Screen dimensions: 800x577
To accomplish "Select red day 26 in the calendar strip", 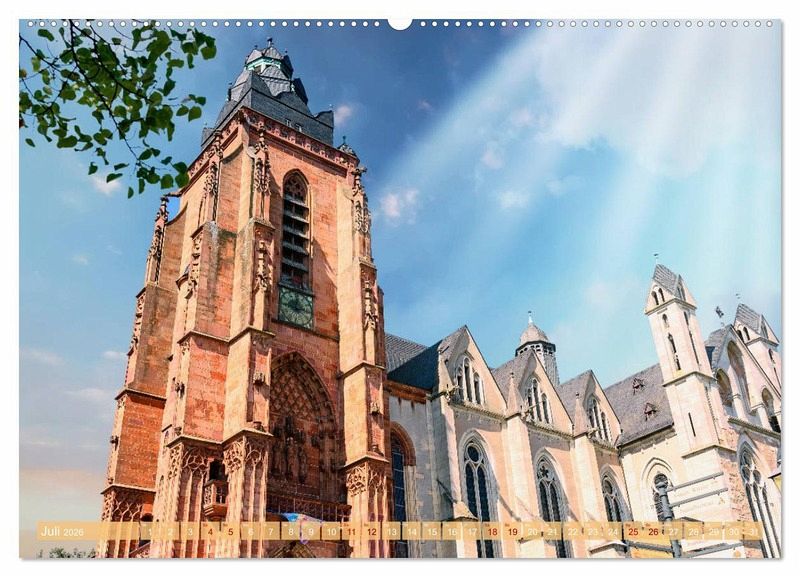I will (654, 531).
